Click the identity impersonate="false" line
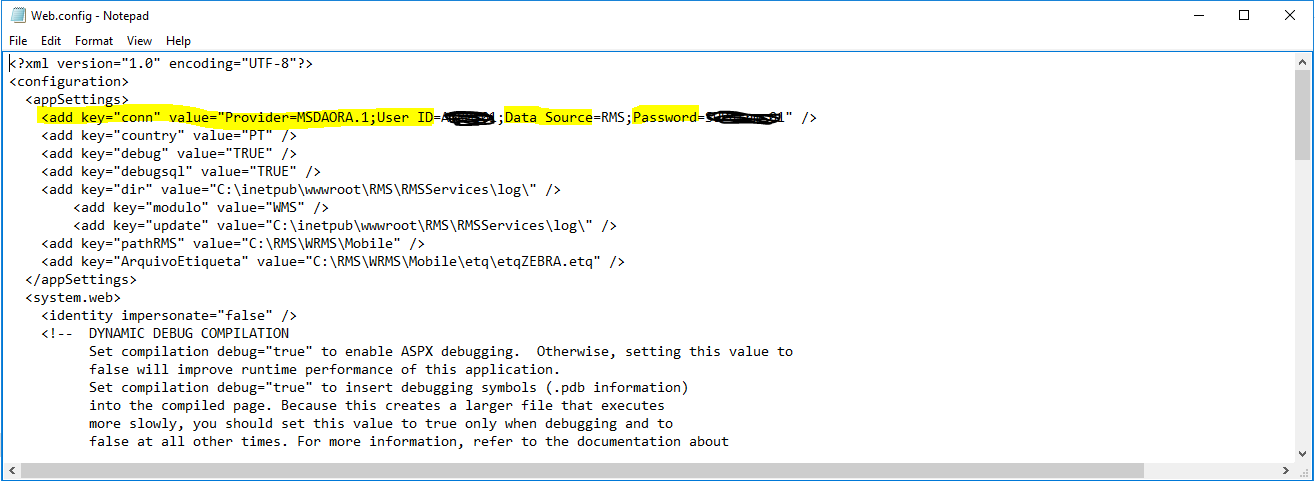 [x=169, y=316]
